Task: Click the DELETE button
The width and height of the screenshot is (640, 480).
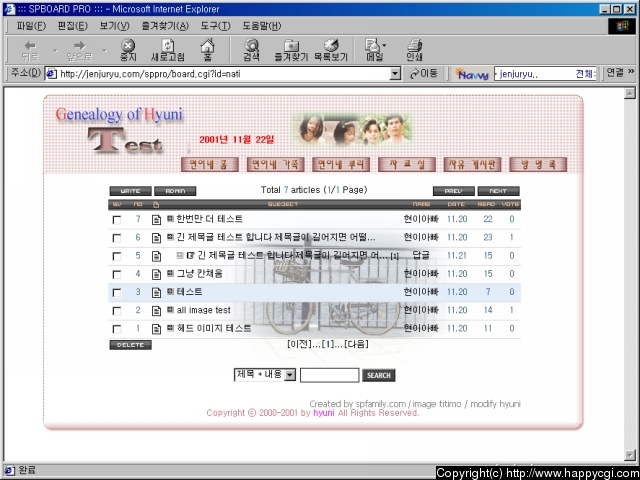Action: (131, 345)
